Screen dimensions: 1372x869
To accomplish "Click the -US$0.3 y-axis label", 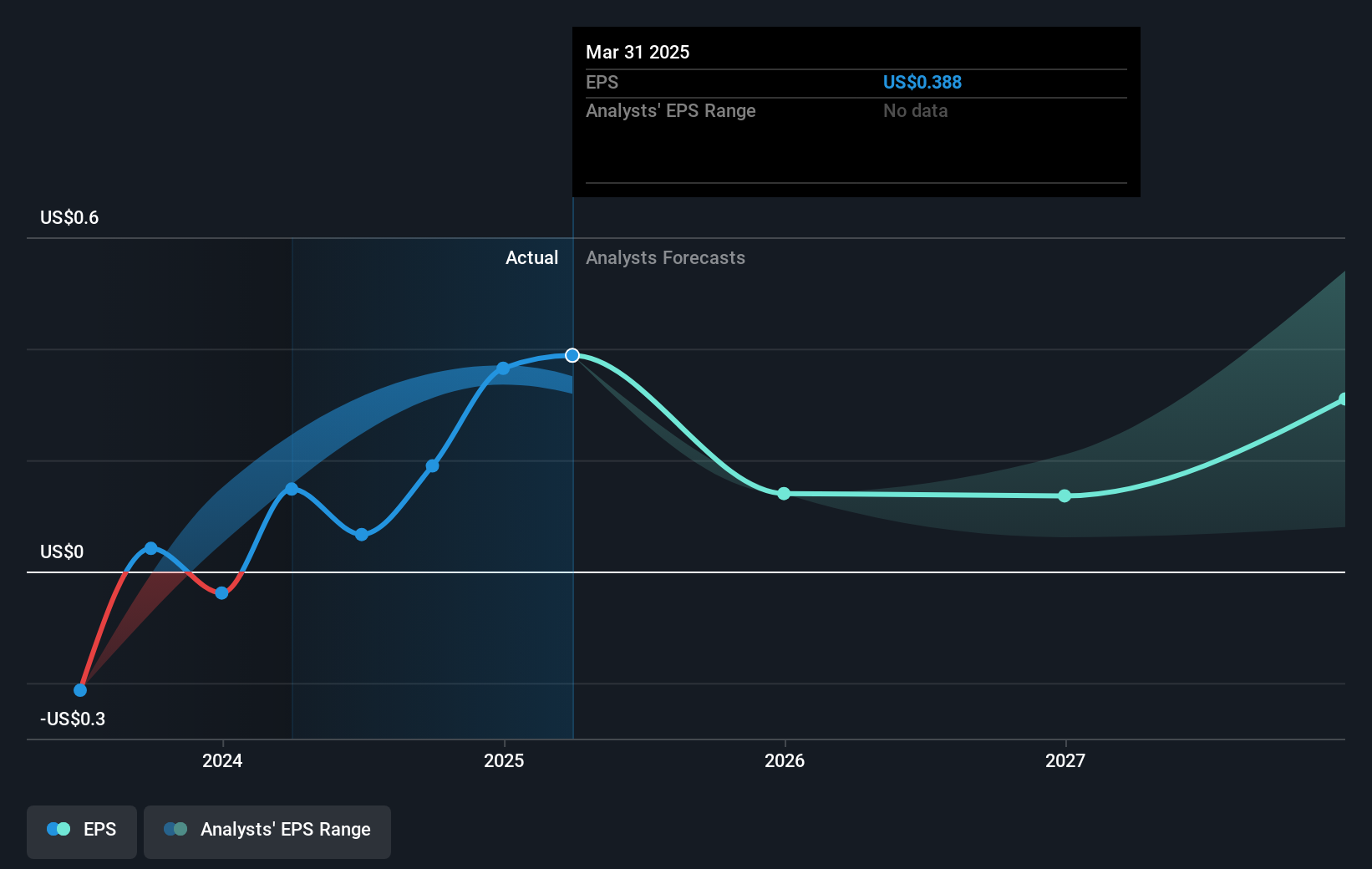I will tap(73, 719).
